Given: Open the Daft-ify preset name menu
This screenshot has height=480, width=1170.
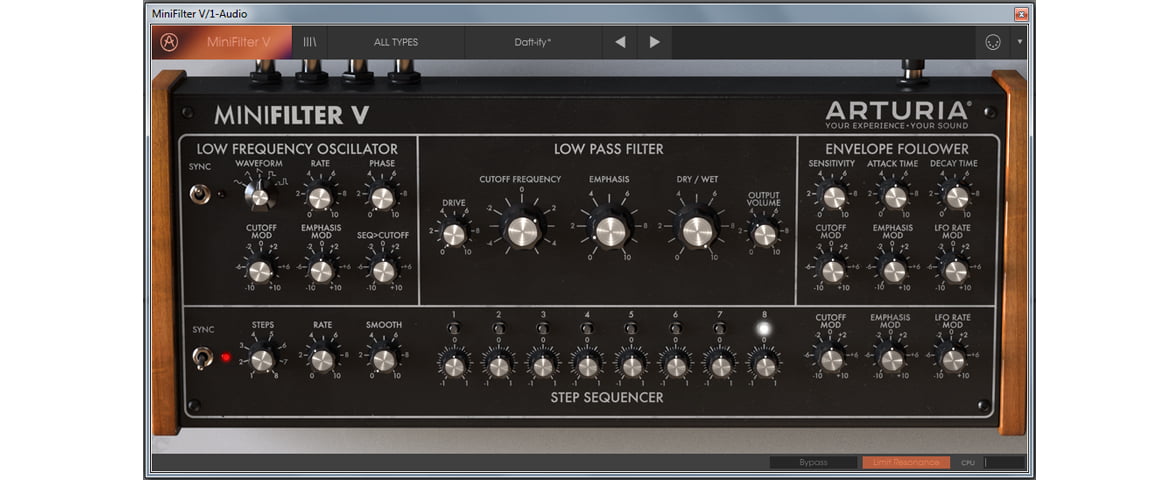Looking at the screenshot, I should (x=533, y=43).
